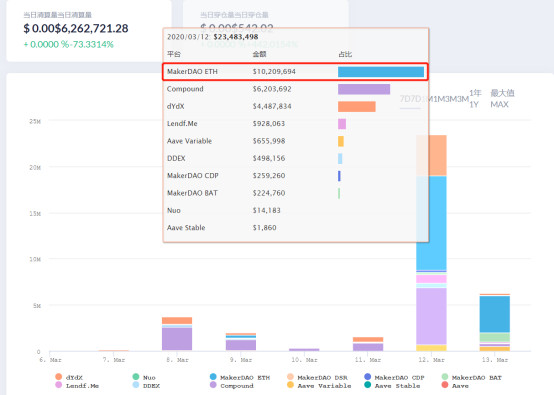This screenshot has width=554, height=395.
Task: Toggle the Nuo legend marker
Action: click(136, 377)
